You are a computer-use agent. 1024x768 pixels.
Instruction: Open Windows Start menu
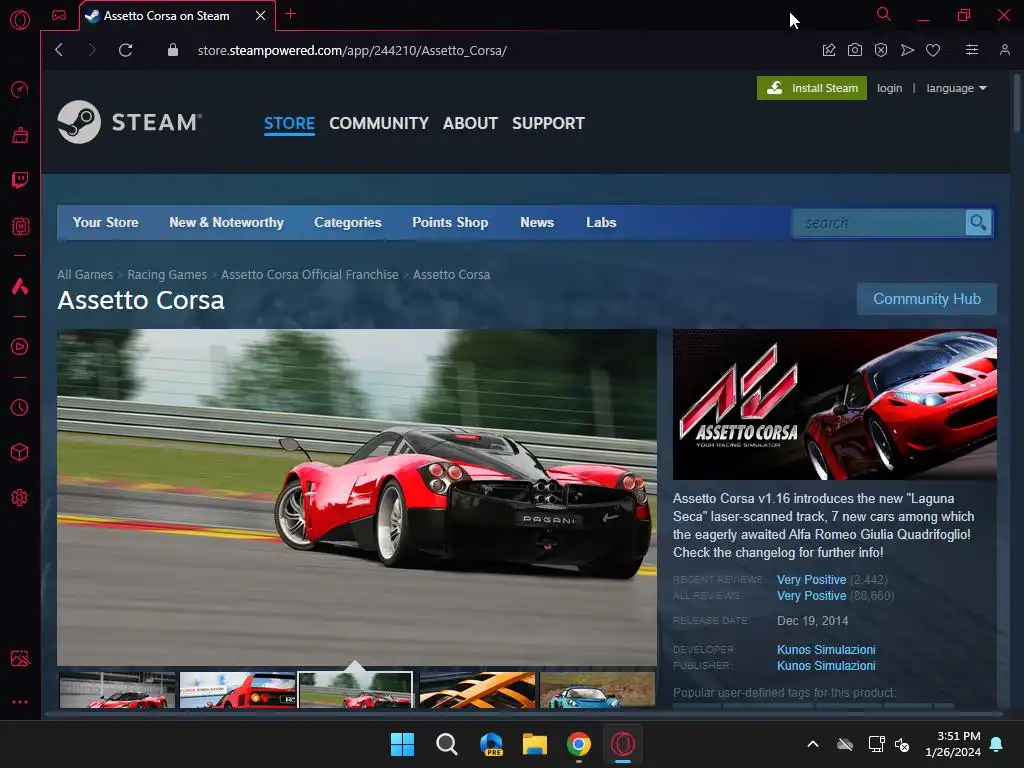coord(402,744)
